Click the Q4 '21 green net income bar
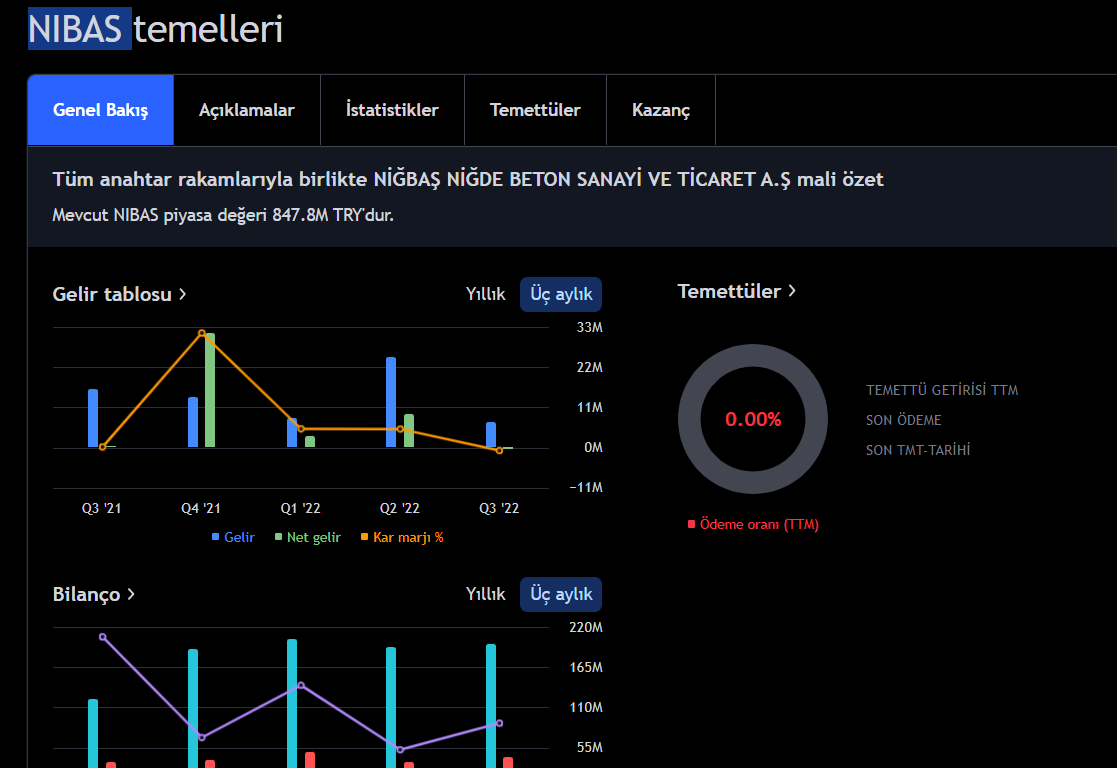Screen dimensions: 1117x768 click(210, 390)
